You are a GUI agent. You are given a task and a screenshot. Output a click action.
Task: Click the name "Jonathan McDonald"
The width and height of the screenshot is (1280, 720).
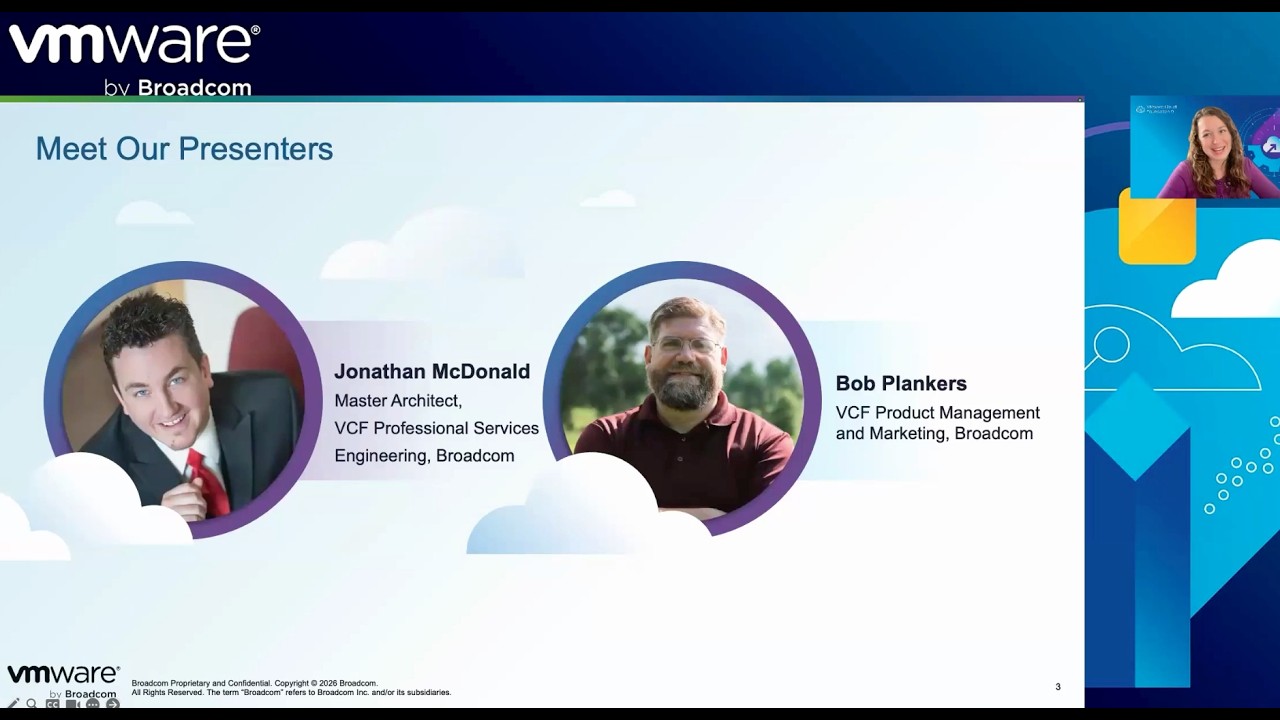432,371
